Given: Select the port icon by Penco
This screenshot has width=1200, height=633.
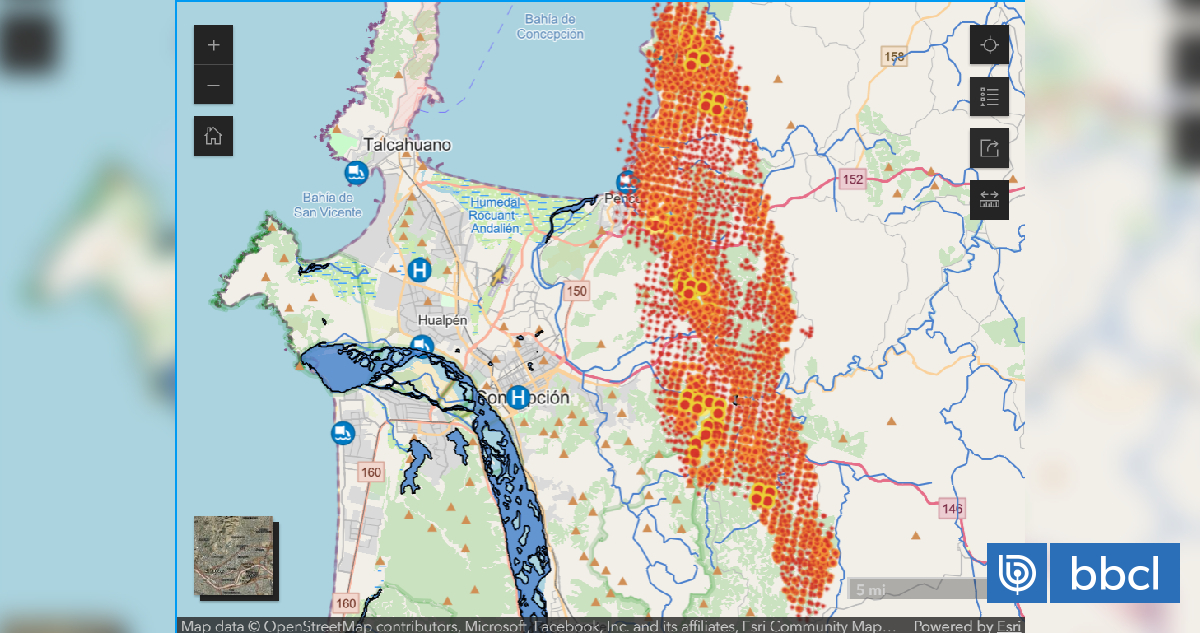Looking at the screenshot, I should click(x=626, y=182).
